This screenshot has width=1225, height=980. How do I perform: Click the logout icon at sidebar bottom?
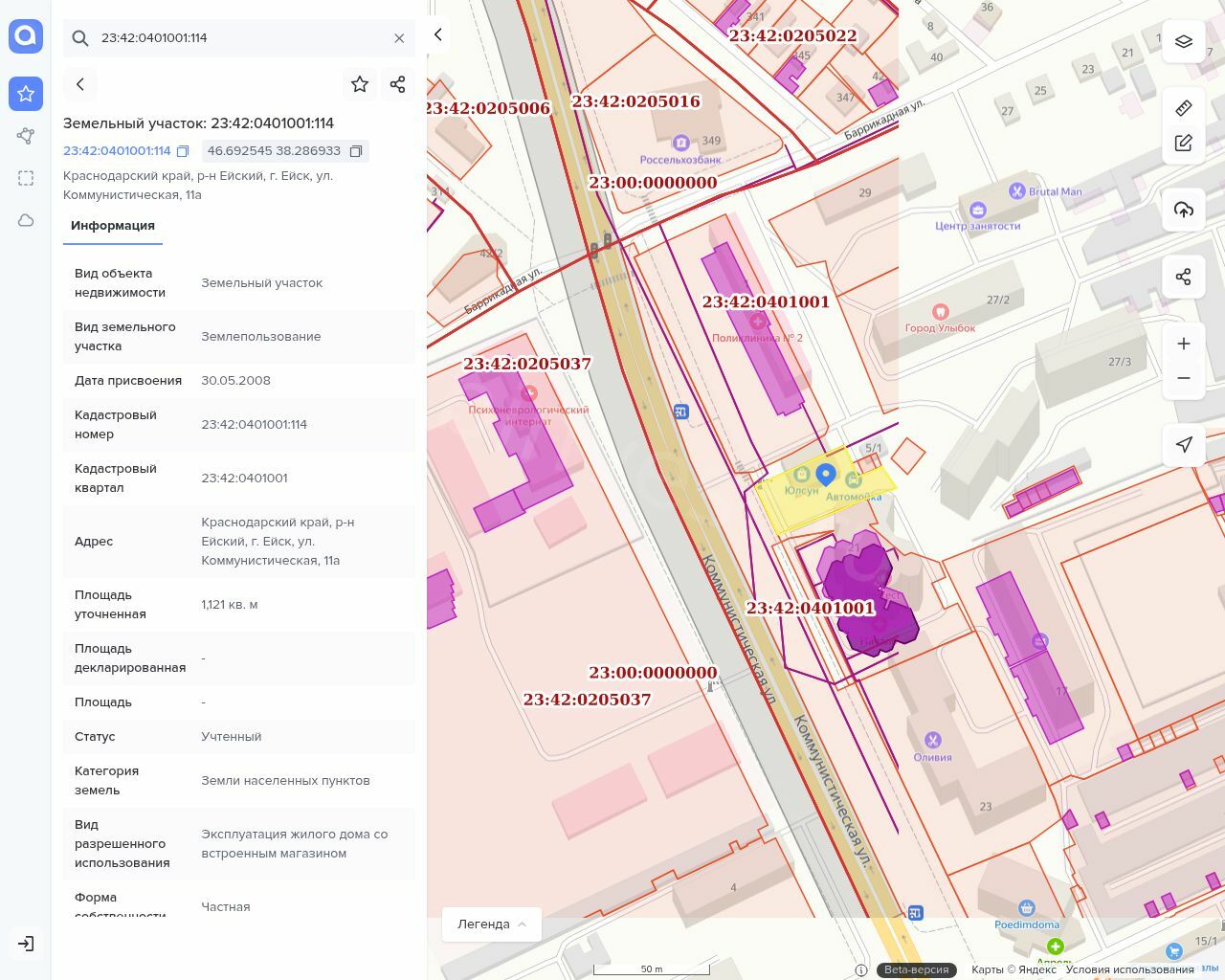26,944
